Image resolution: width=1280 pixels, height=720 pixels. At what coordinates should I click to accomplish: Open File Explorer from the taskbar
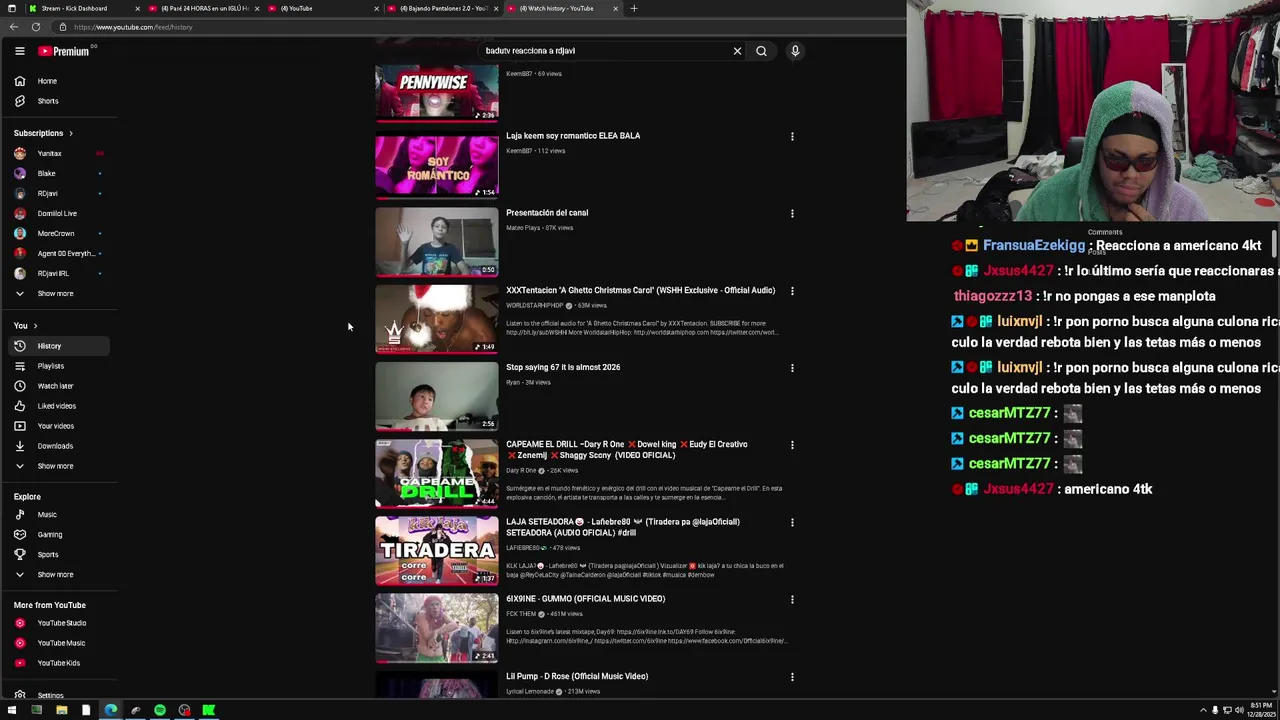pyautogui.click(x=61, y=710)
